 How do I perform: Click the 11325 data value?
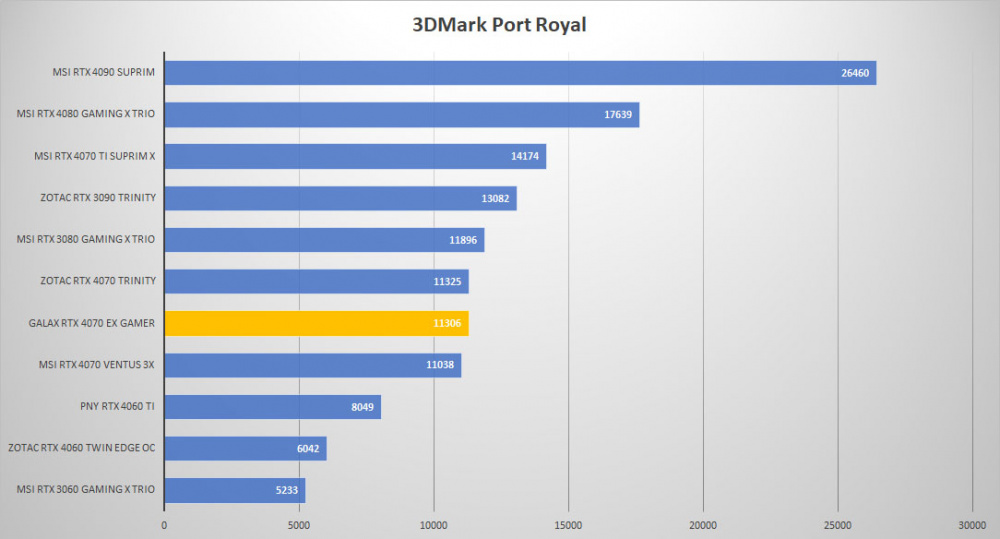coord(447,282)
